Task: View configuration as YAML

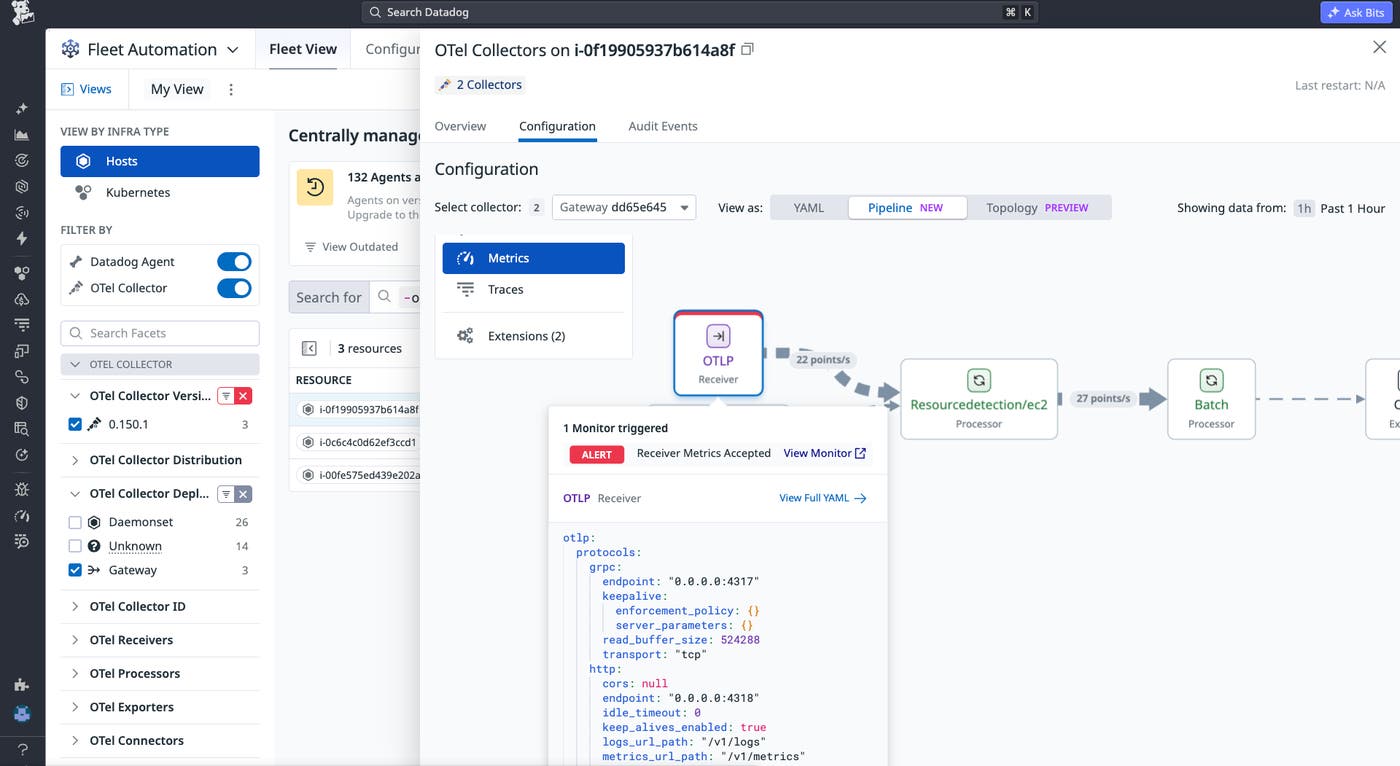Action: pyautogui.click(x=809, y=207)
